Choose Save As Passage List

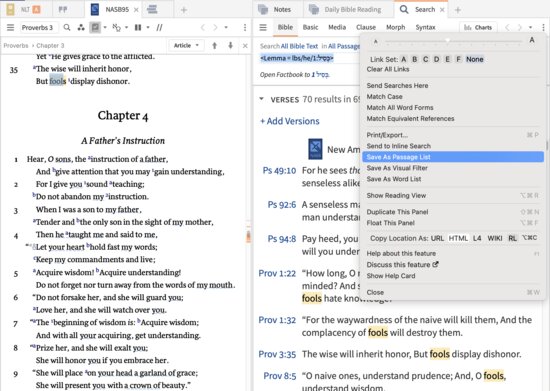453,157
